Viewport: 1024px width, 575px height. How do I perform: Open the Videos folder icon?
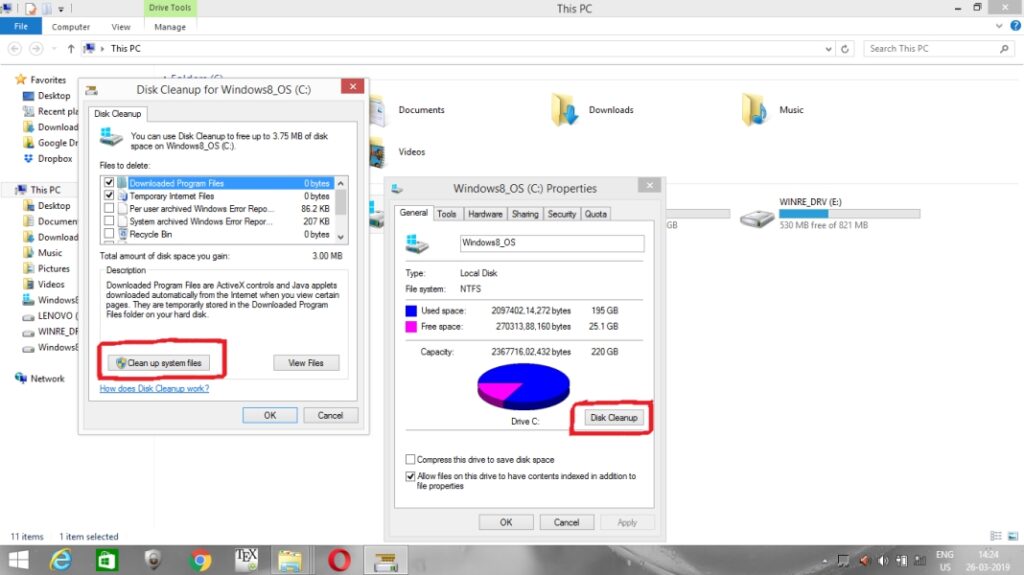pos(377,152)
